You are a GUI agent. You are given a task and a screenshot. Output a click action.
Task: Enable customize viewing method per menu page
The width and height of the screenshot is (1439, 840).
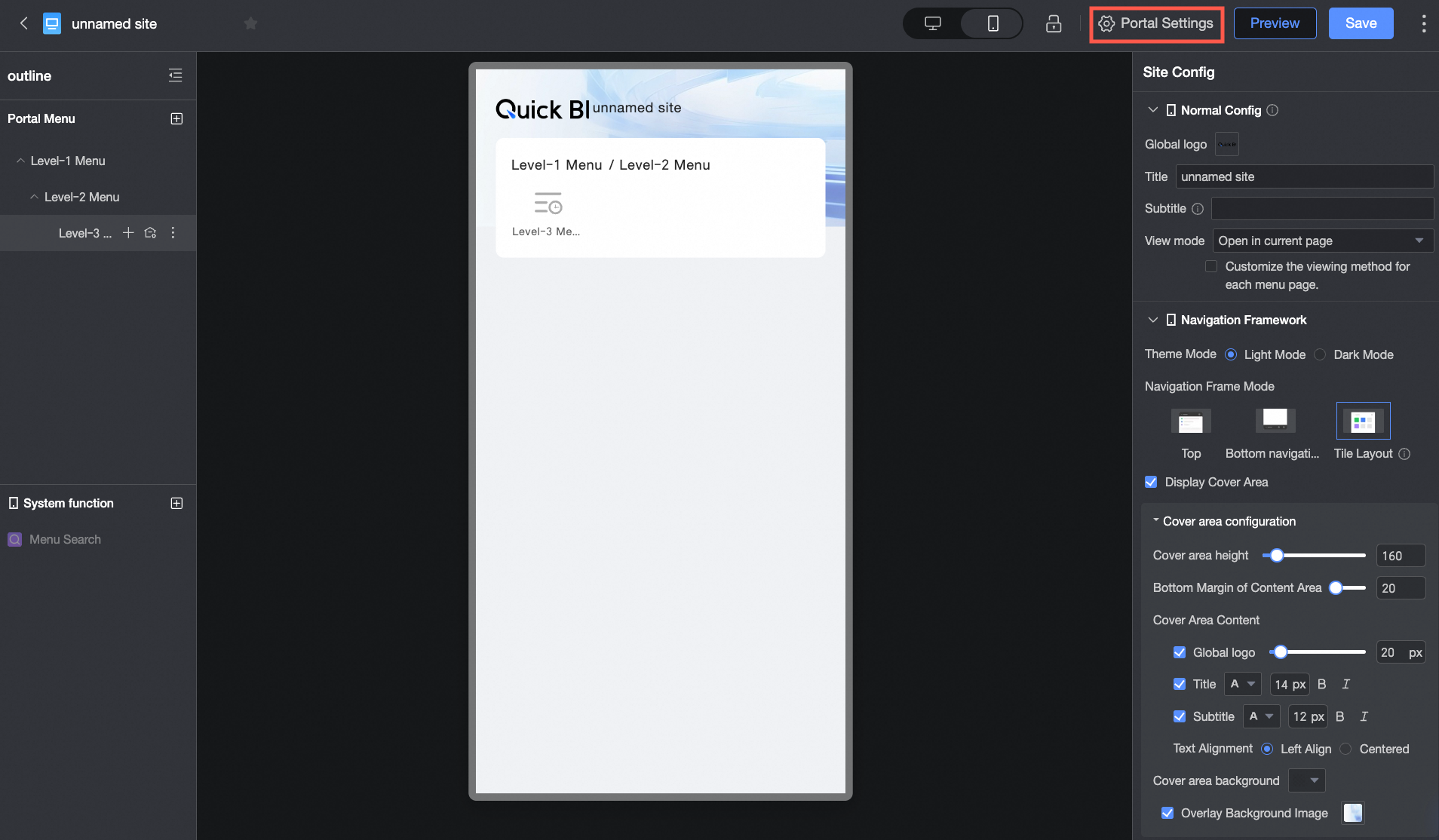(1211, 266)
